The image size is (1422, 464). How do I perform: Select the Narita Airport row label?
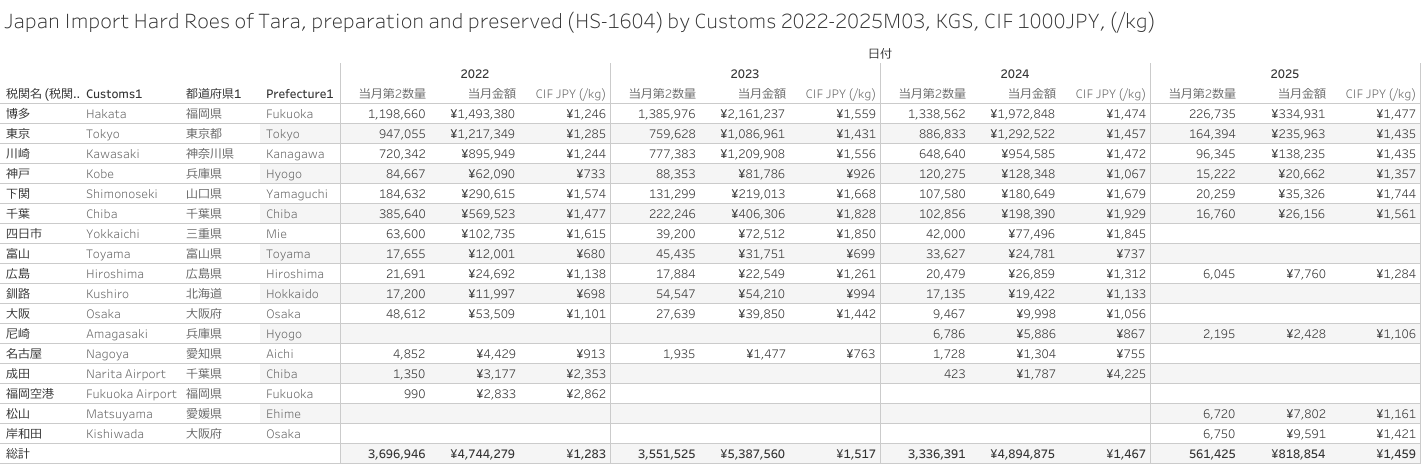(x=125, y=374)
